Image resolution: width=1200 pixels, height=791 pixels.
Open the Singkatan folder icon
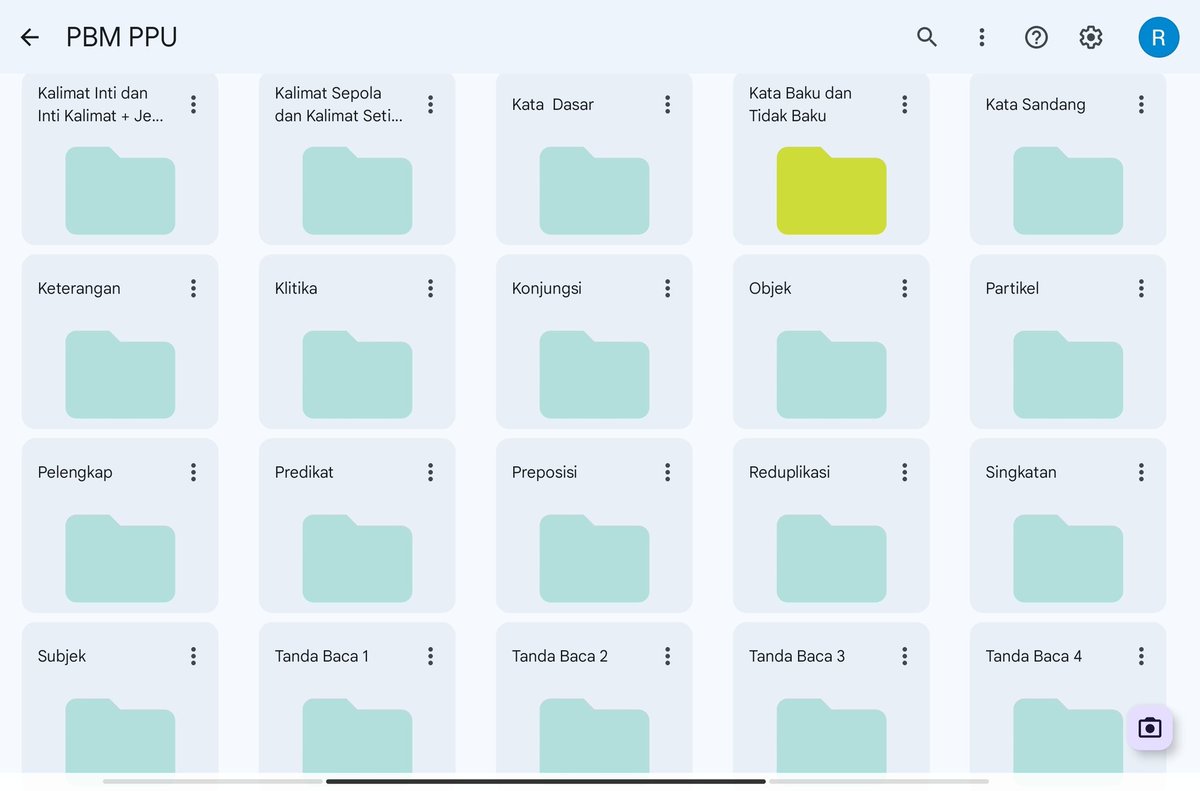[1068, 558]
